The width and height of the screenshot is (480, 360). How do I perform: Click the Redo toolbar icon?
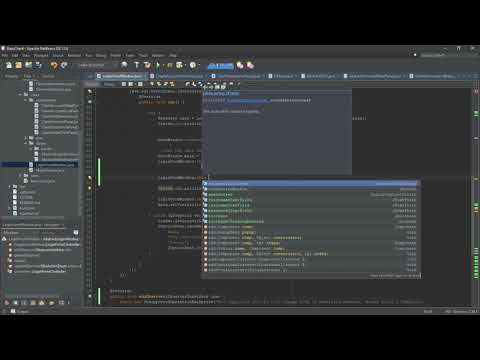click(64, 65)
